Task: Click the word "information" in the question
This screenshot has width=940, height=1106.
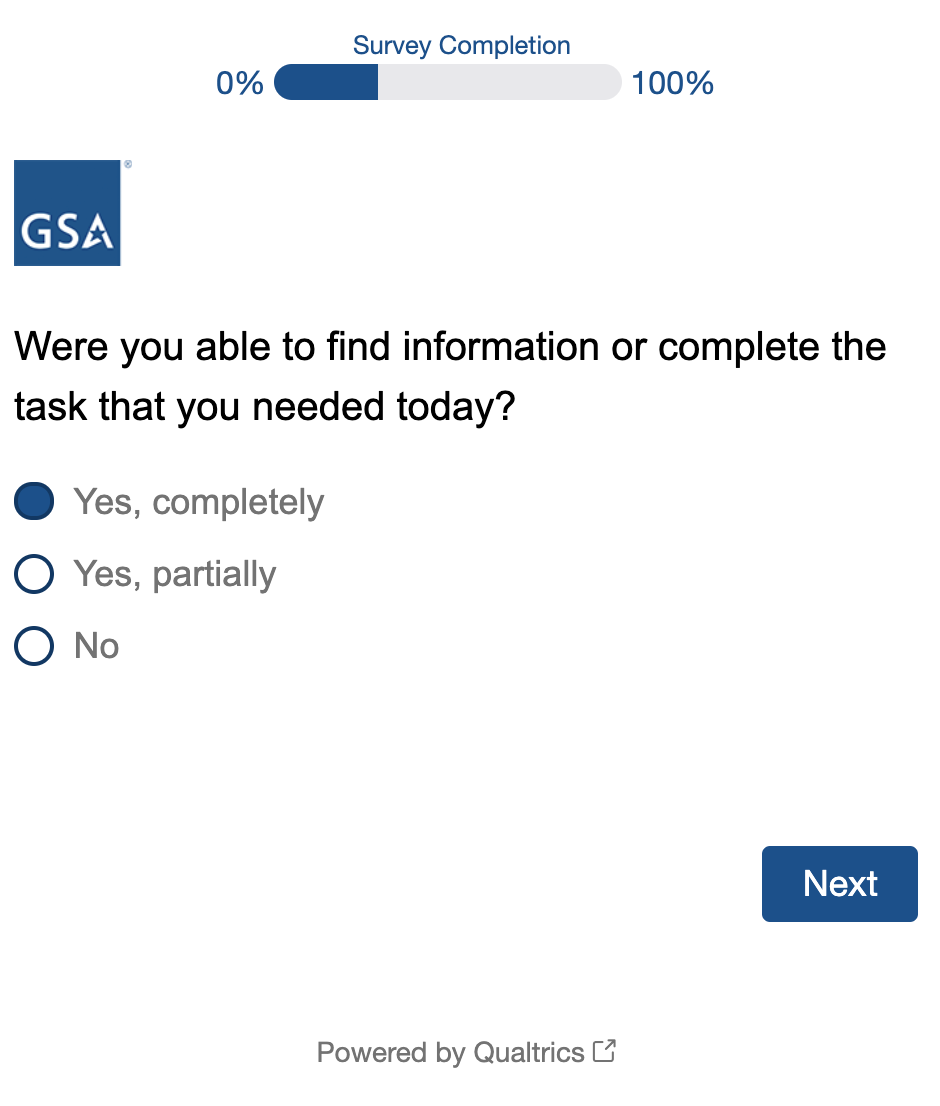Action: 515,347
